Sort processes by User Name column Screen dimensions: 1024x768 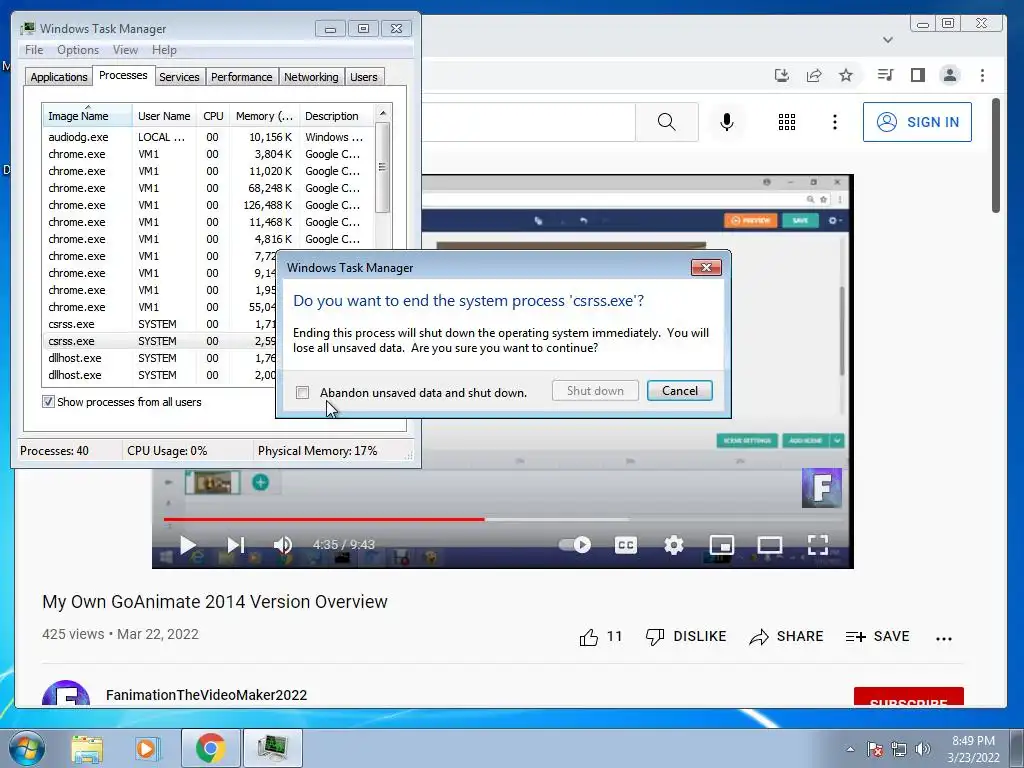tap(164, 116)
